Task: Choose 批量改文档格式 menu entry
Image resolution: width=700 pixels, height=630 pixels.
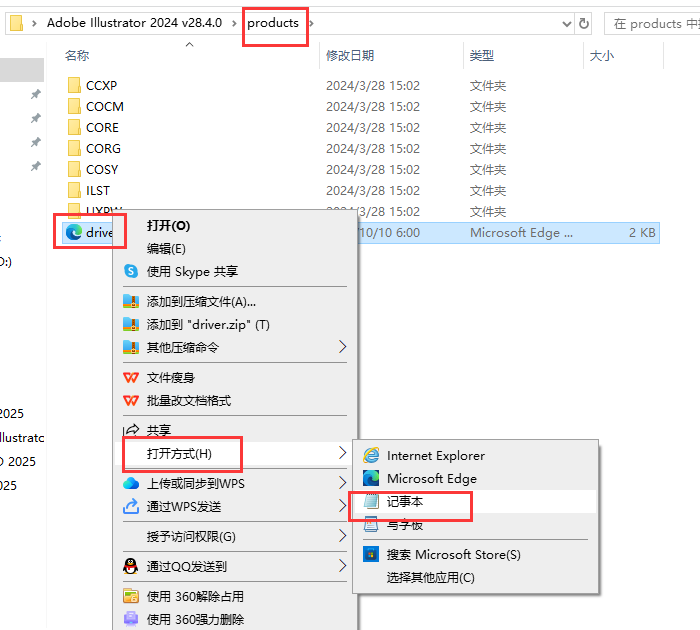Action: [x=189, y=401]
